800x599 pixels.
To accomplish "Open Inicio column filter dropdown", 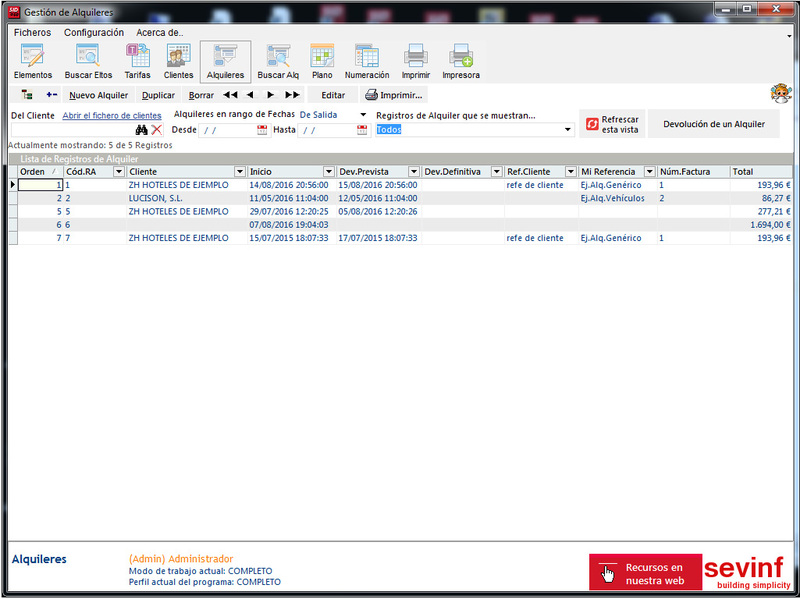I will click(329, 172).
